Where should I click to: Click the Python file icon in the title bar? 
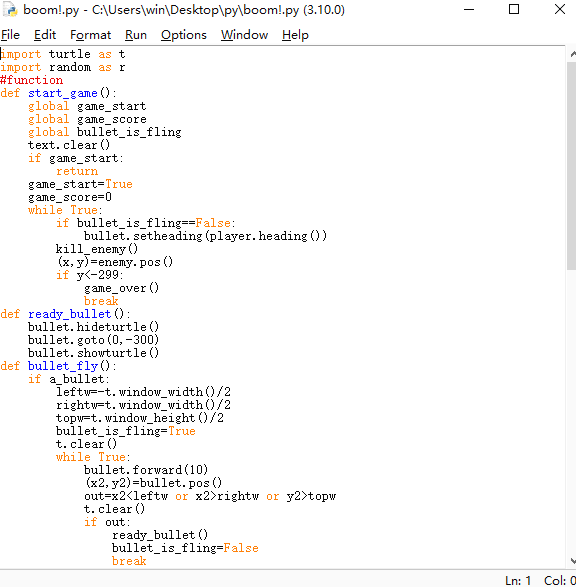click(9, 10)
